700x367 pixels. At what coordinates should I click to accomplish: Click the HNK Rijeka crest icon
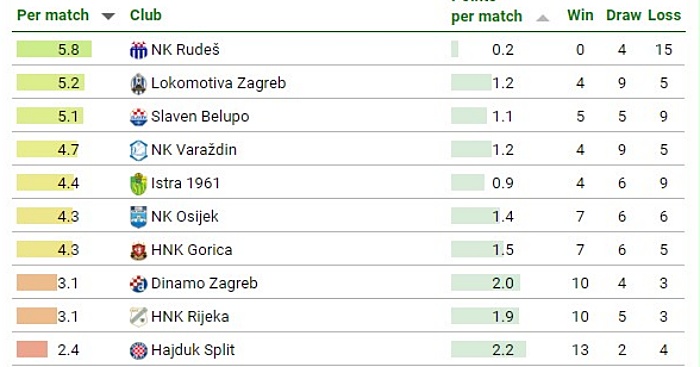point(138,317)
